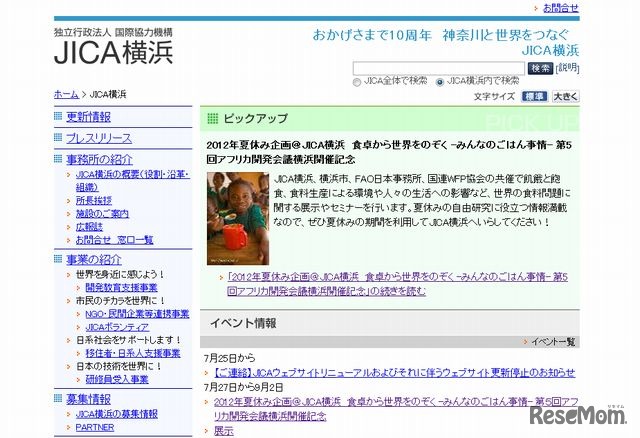The width and height of the screenshot is (640, 438).
Task: Click the grid icon beside 募集情報
Action: [58, 398]
